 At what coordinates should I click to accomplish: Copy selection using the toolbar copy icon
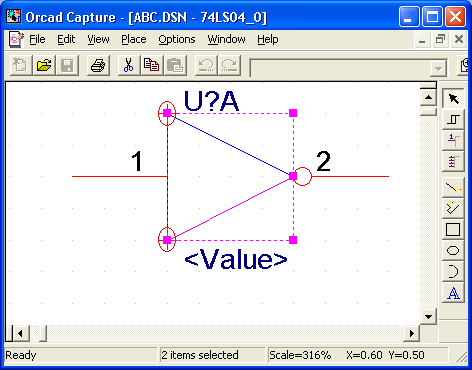pos(151,65)
